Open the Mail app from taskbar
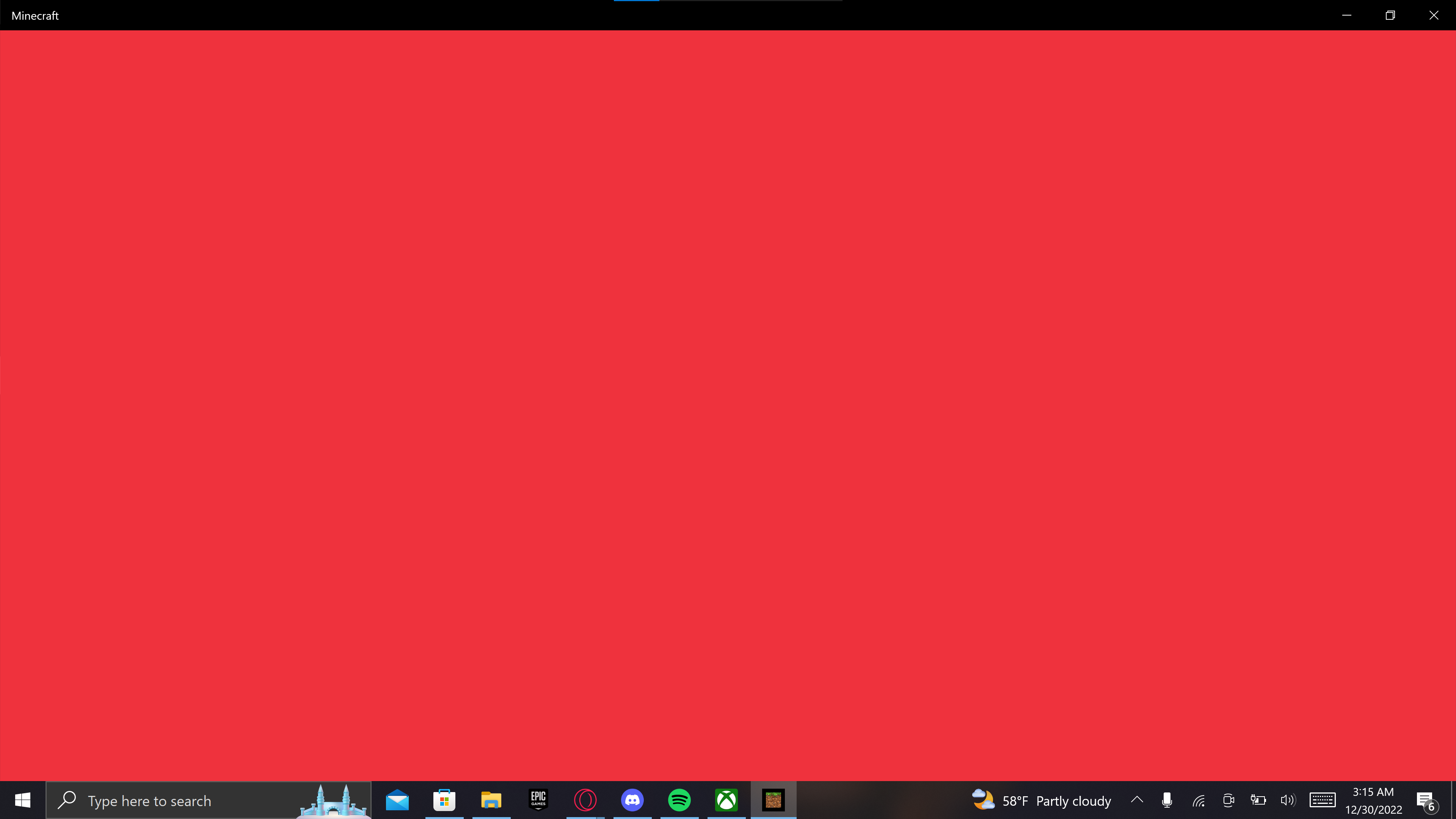The width and height of the screenshot is (1456, 819). (397, 800)
